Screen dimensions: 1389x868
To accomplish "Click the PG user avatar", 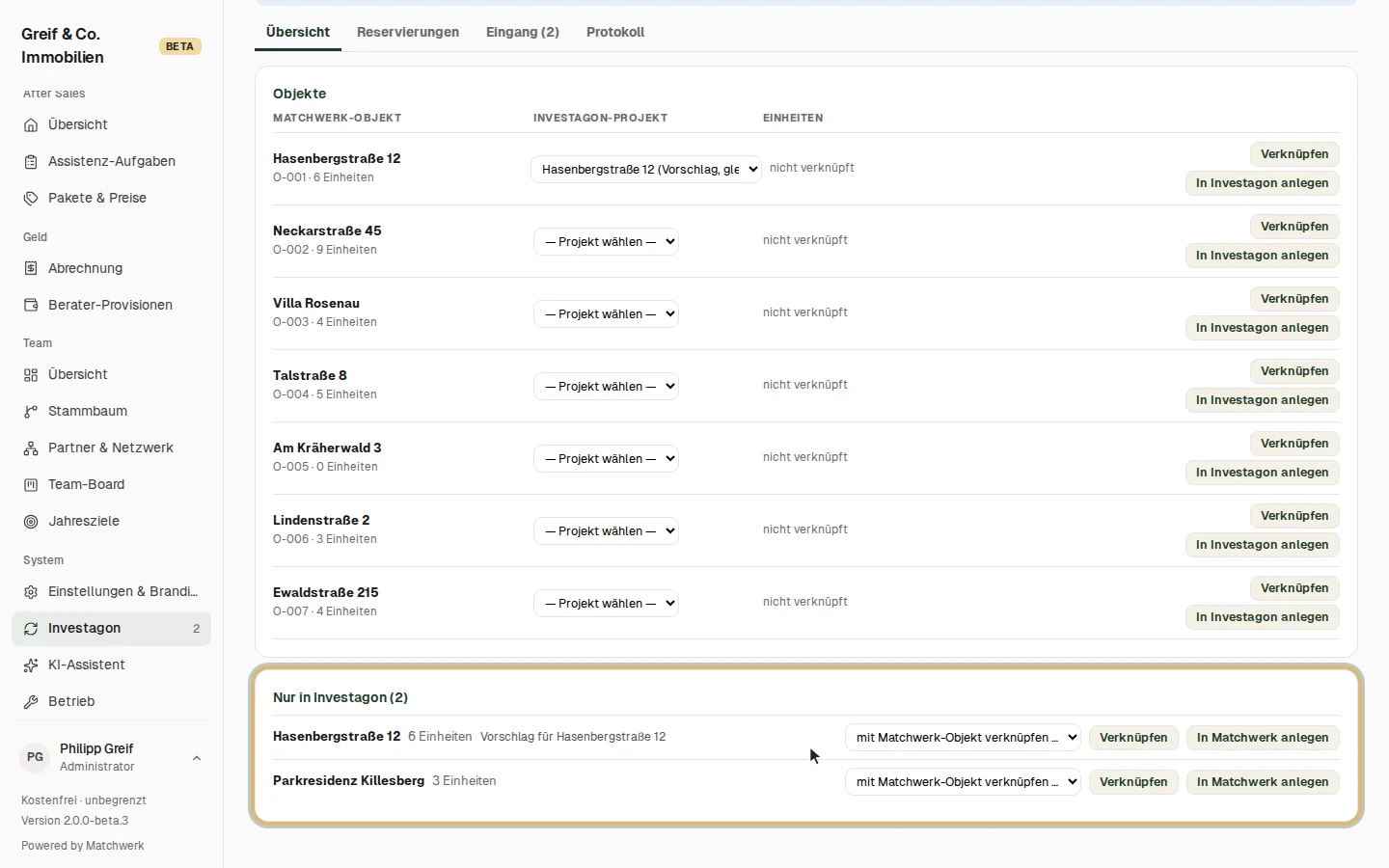I will [x=35, y=757].
